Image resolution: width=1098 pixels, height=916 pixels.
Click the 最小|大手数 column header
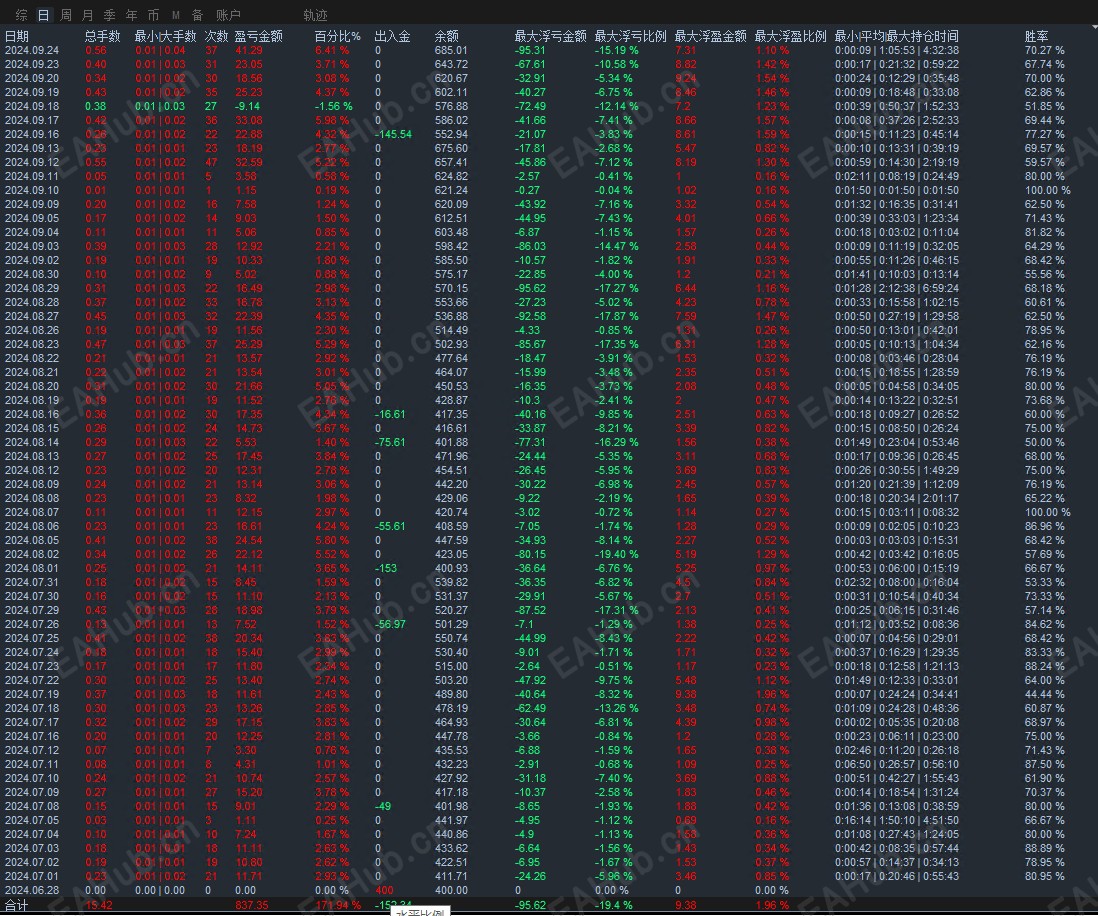coord(165,36)
